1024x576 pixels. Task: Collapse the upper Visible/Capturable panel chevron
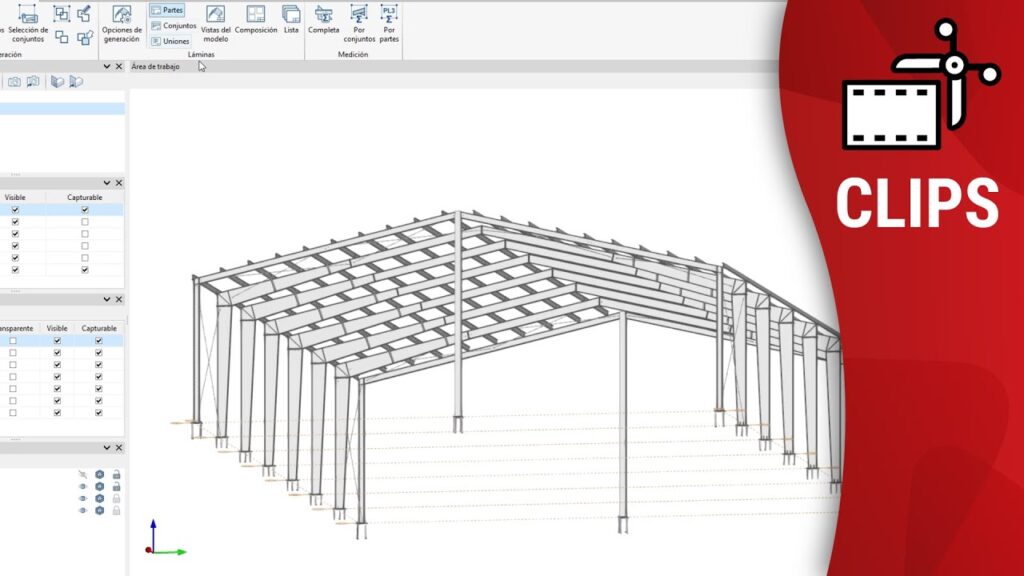coord(107,183)
